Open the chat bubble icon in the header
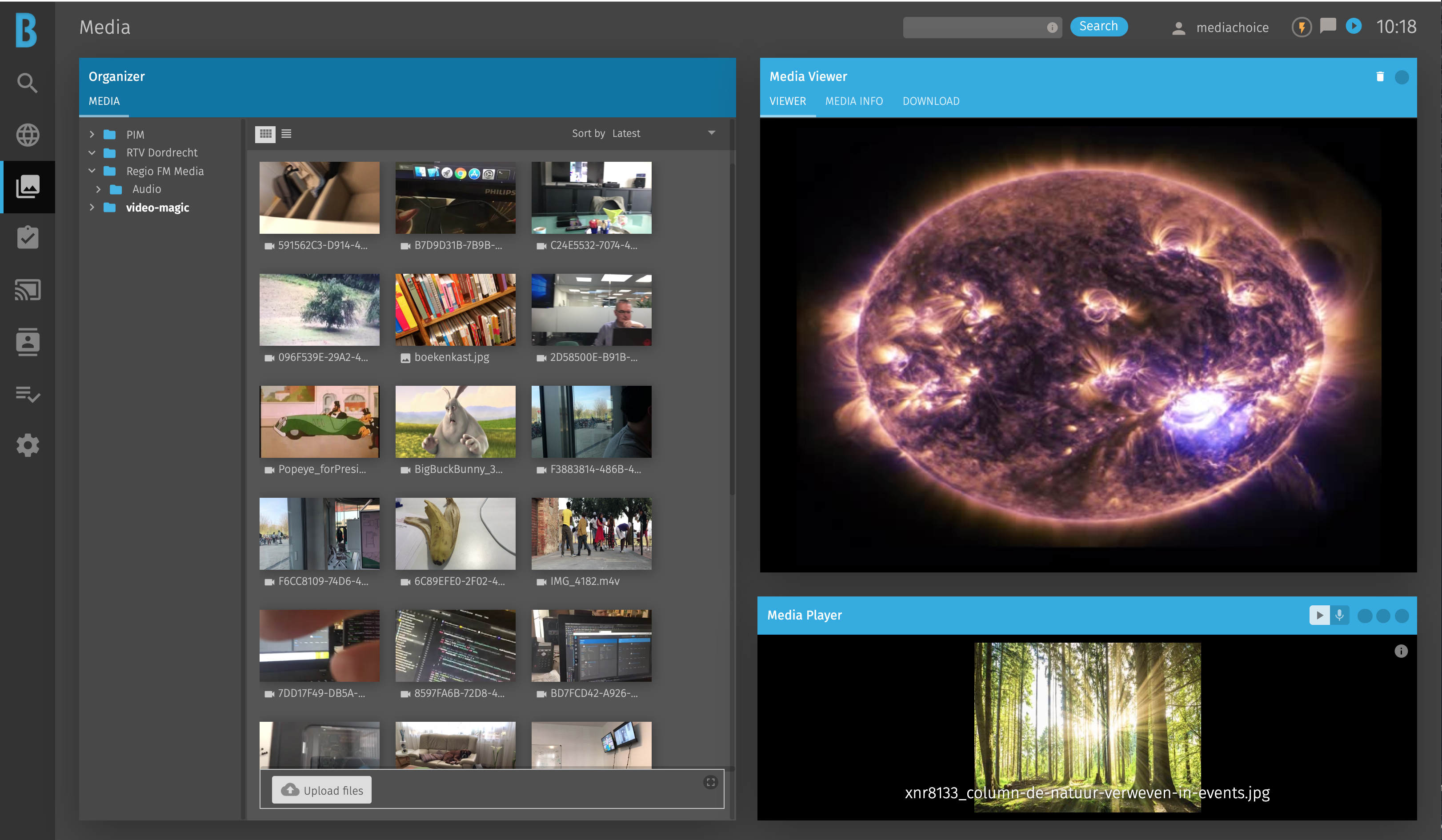The height and width of the screenshot is (840, 1442). click(1328, 26)
